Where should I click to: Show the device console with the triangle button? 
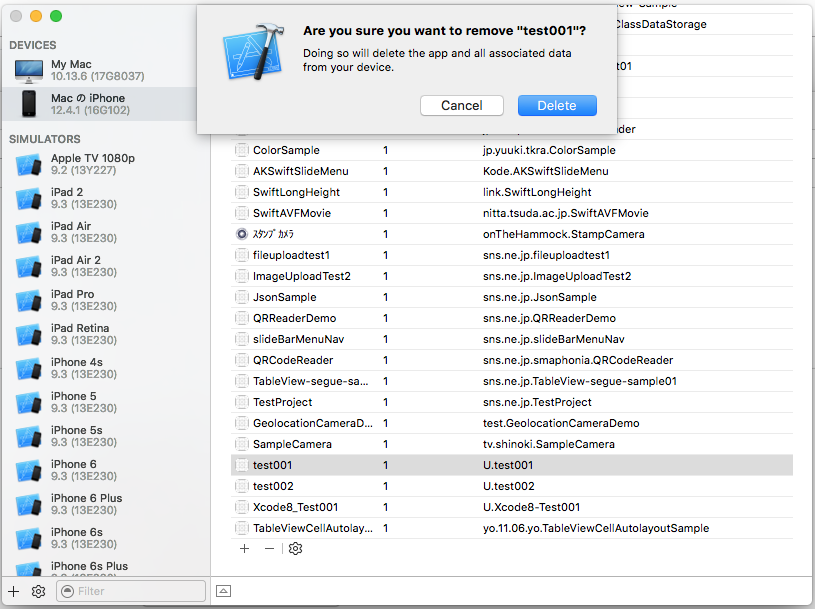[224, 591]
